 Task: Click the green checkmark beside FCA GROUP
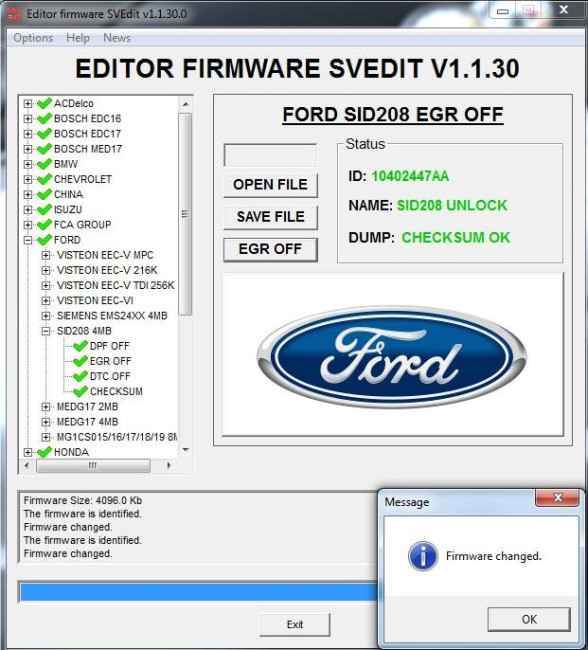click(44, 225)
